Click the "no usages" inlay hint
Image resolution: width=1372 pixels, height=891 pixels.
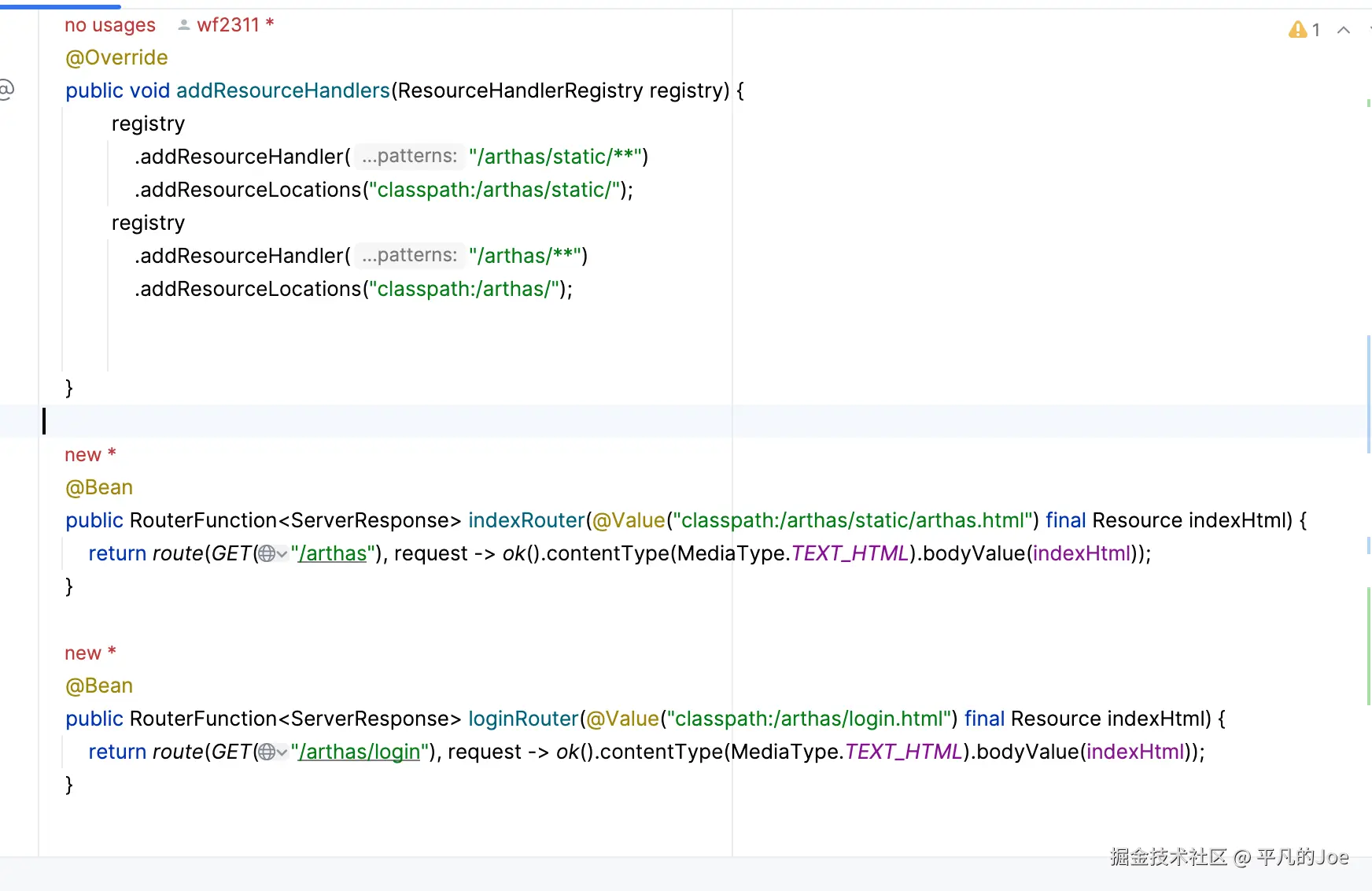(110, 25)
